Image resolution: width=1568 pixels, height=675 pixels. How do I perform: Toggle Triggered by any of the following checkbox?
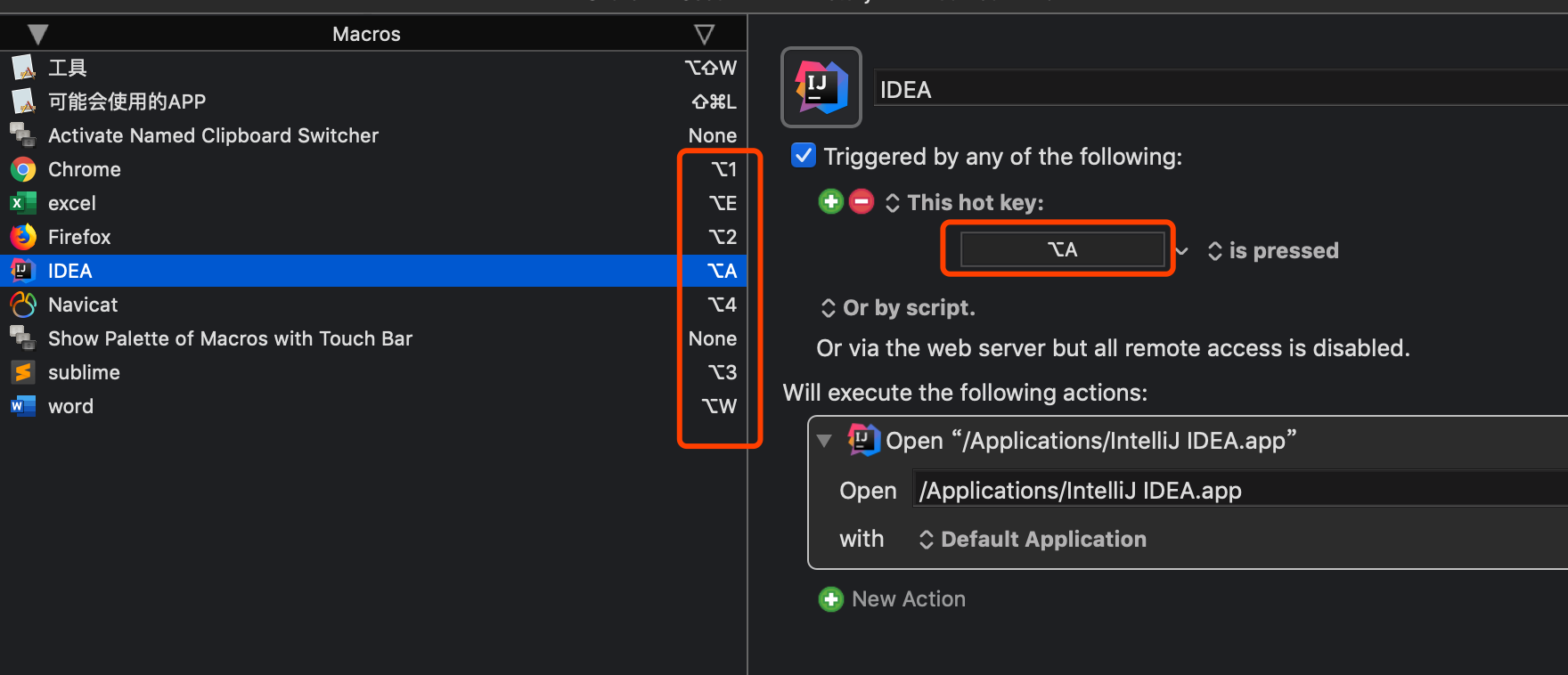803,156
